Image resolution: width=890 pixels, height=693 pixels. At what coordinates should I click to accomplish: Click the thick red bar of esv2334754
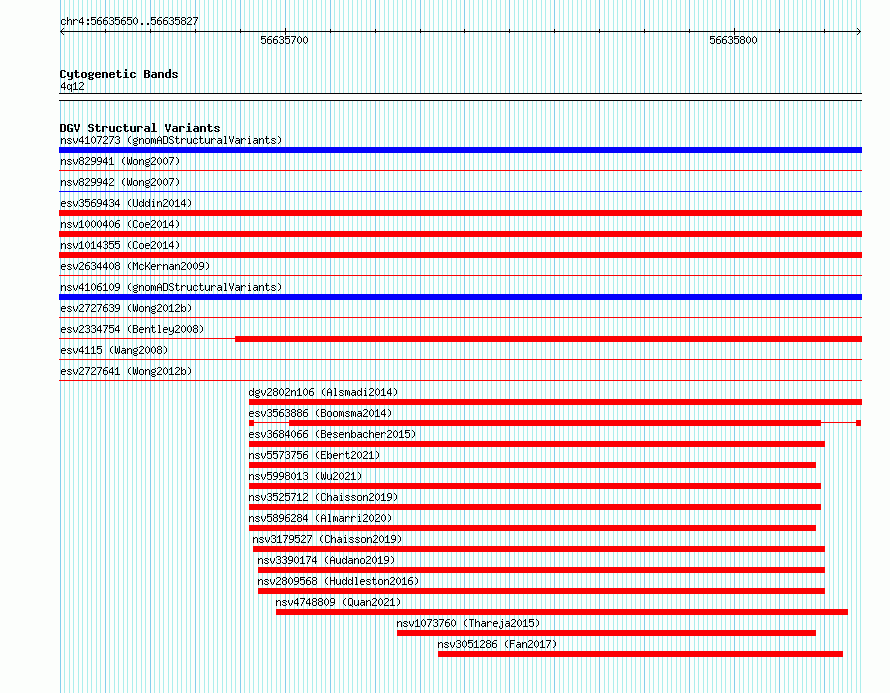tap(548, 339)
